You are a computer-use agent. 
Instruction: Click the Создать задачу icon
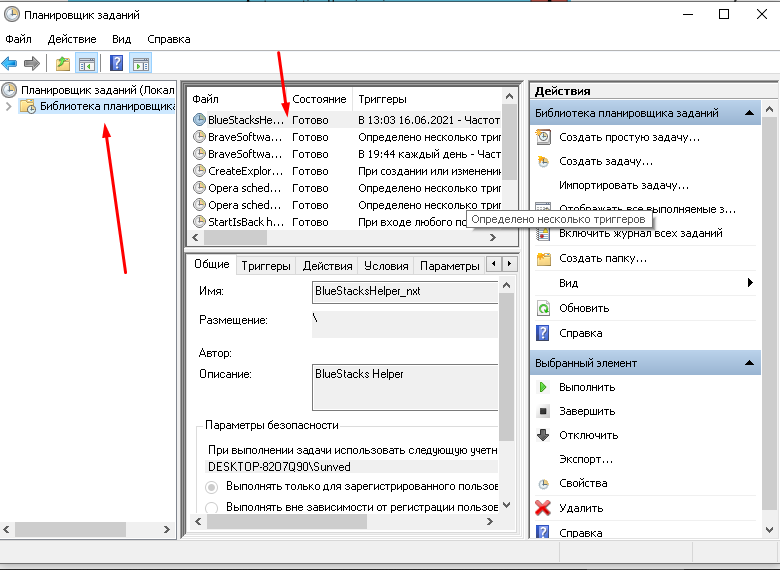(x=543, y=161)
